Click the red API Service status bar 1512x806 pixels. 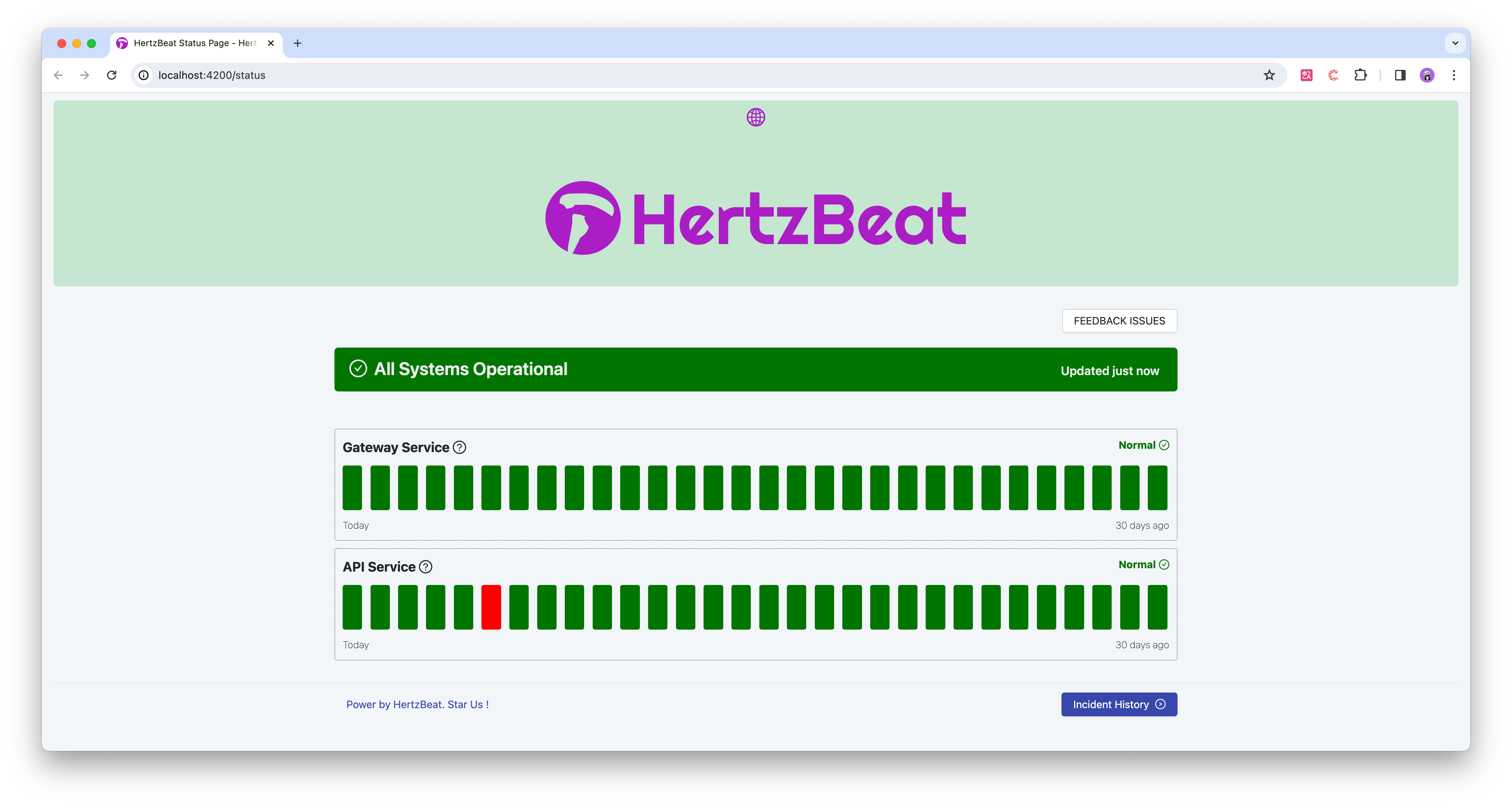point(491,607)
